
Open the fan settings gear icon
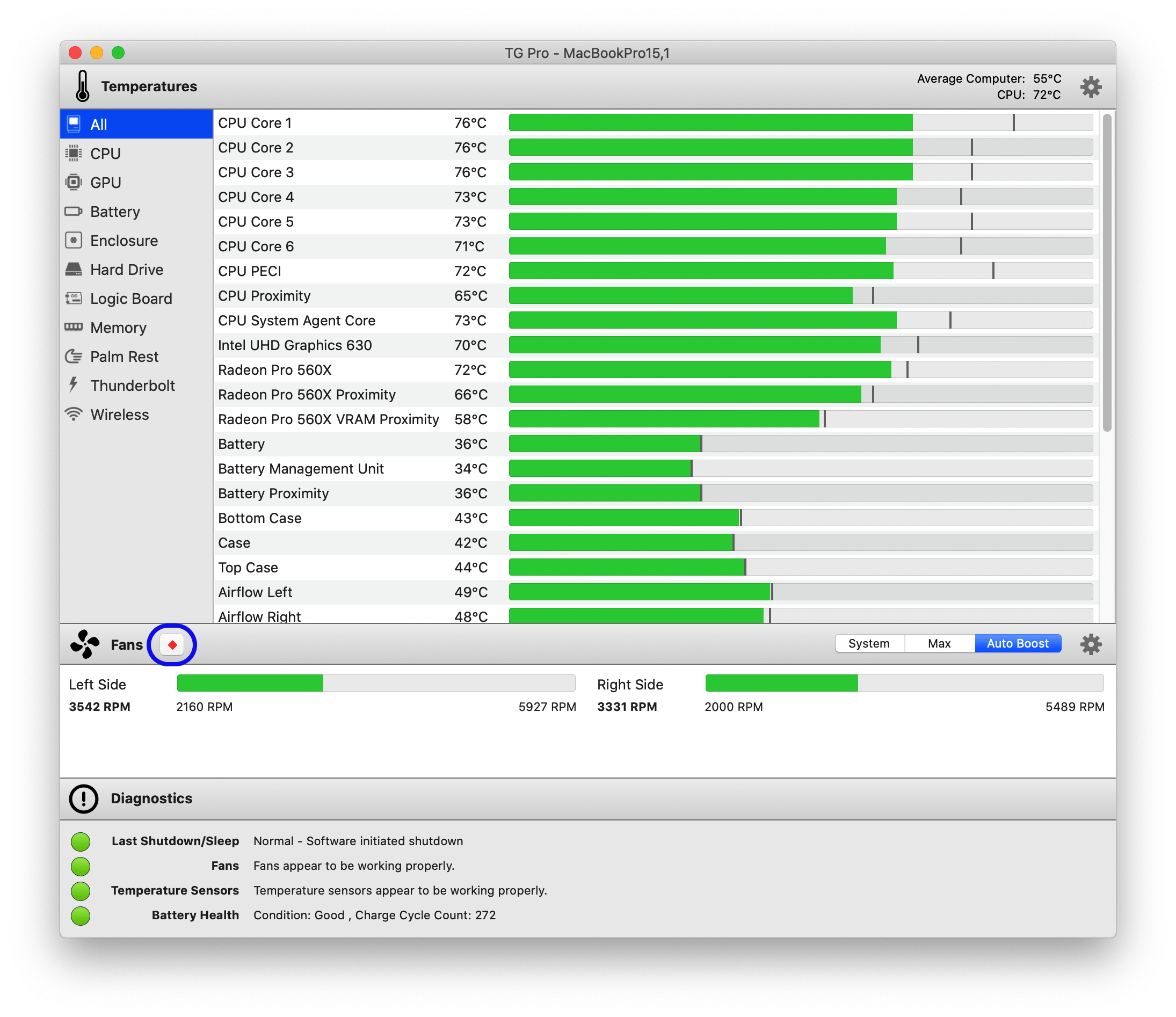1090,644
